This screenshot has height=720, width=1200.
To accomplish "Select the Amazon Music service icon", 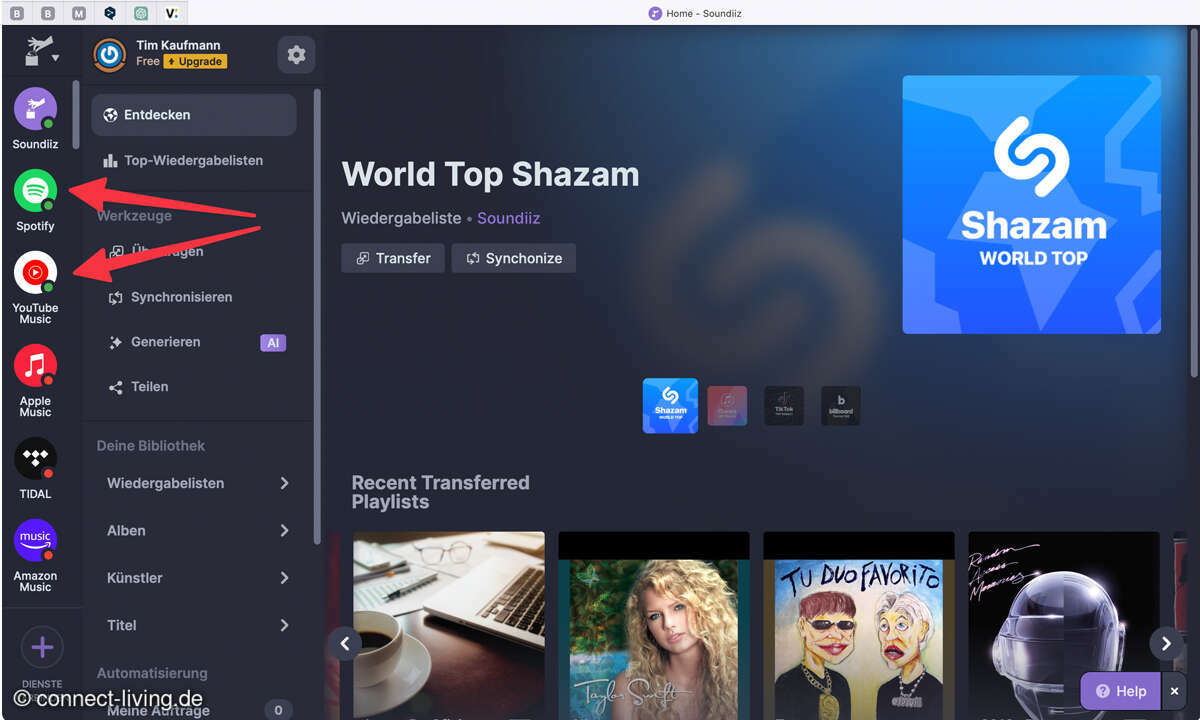I will coord(35,540).
